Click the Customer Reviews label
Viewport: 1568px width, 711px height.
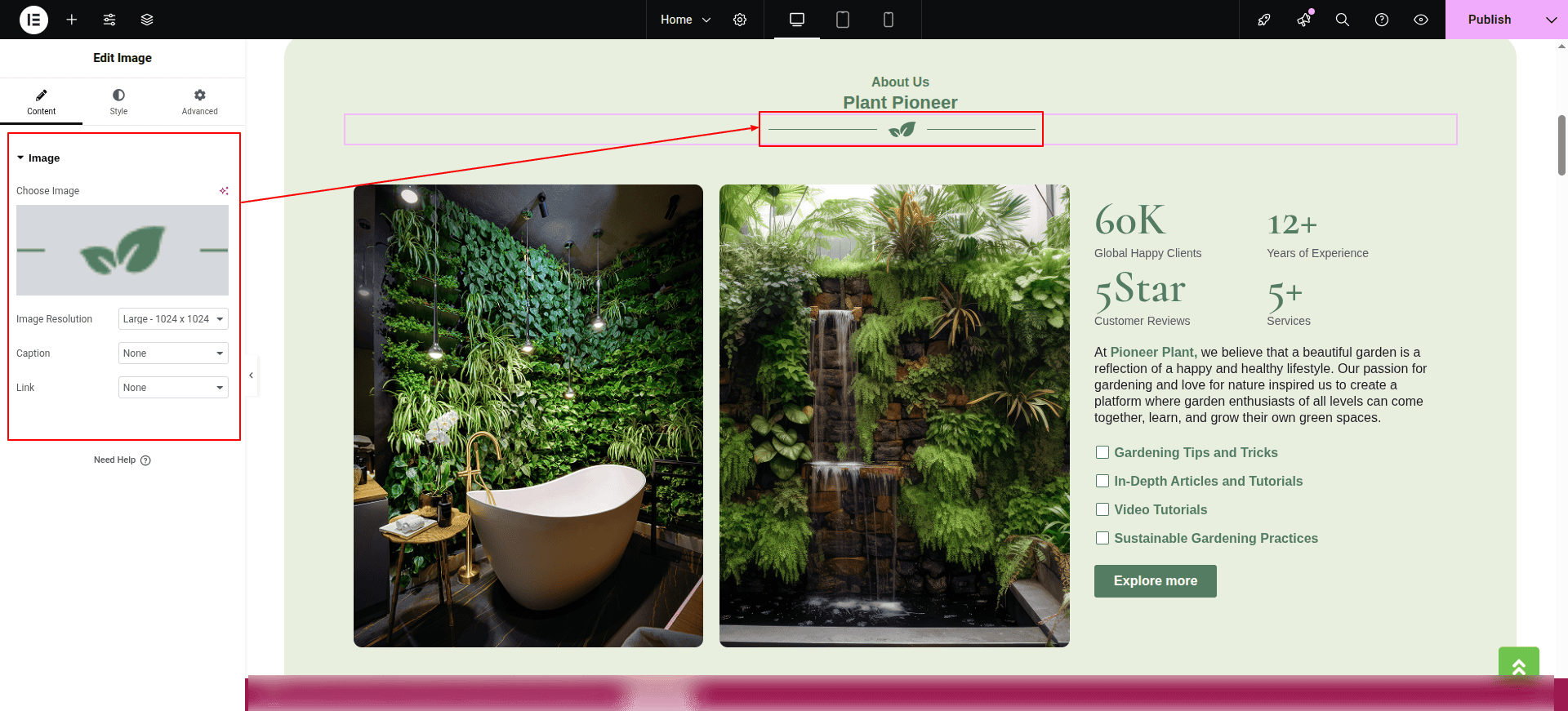(x=1143, y=321)
